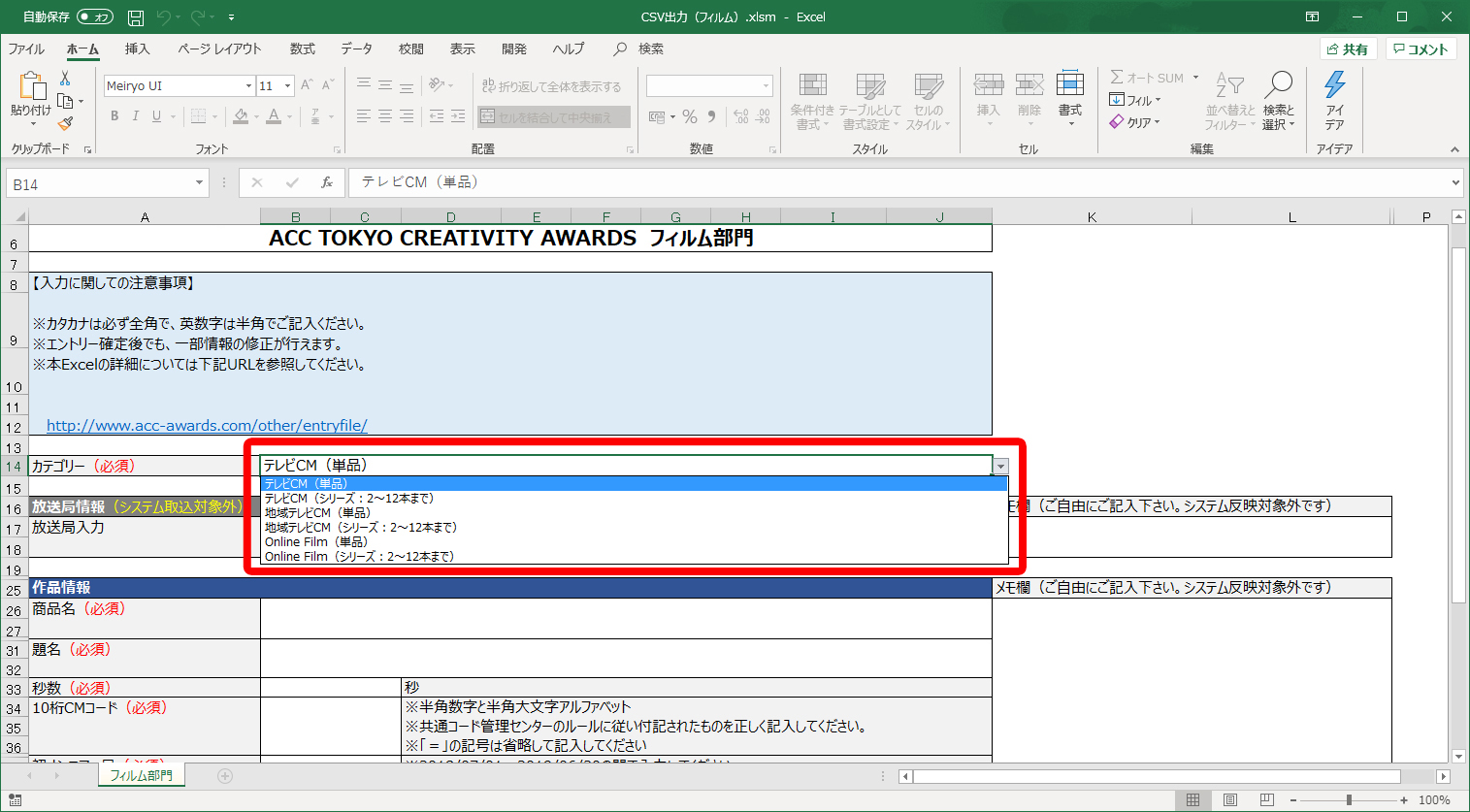
Task: Open Quick Access Toolbar customize arrow
Action: pyautogui.click(x=231, y=17)
